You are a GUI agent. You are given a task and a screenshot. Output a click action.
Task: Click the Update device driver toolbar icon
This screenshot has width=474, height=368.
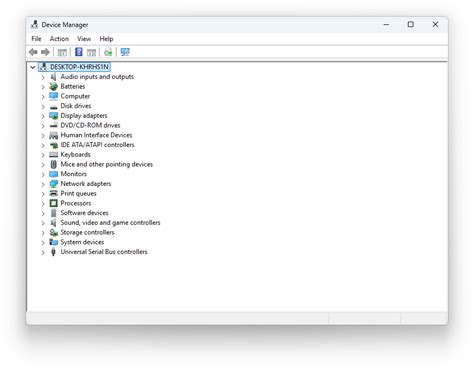tap(108, 52)
